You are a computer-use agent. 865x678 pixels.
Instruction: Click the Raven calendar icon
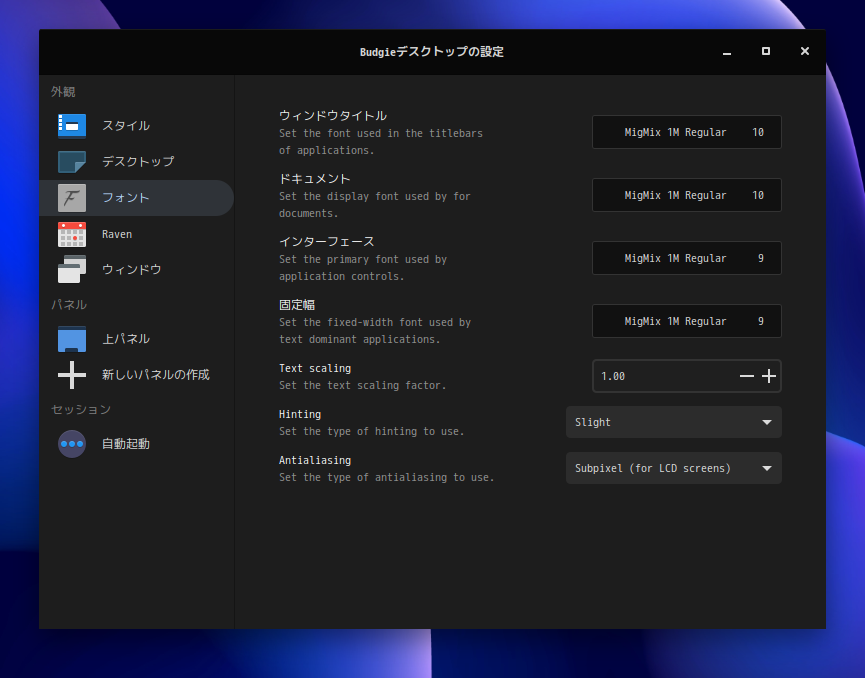pos(72,234)
